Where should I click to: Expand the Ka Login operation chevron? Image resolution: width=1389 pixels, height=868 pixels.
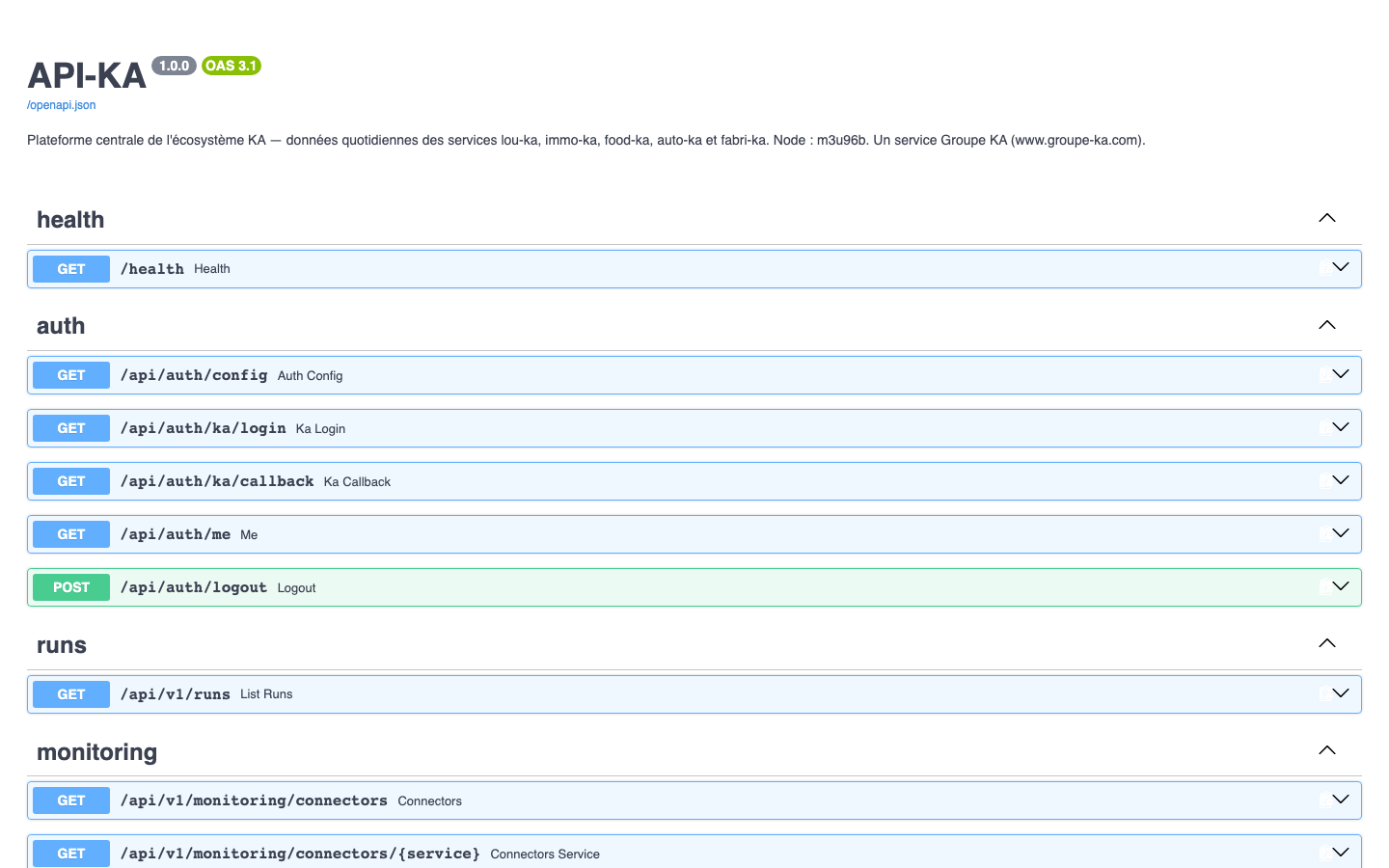[x=1341, y=427]
